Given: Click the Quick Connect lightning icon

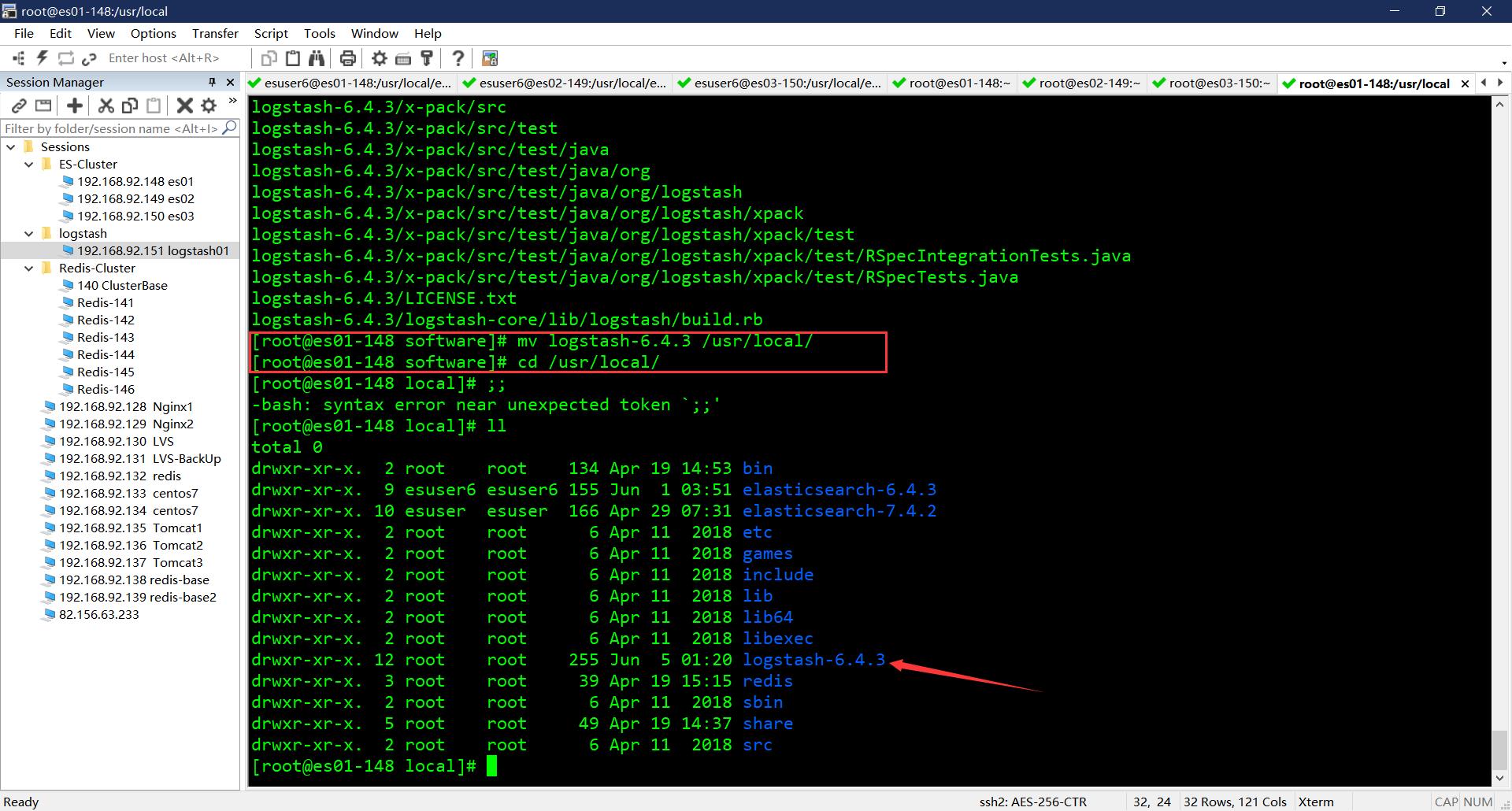Looking at the screenshot, I should [43, 58].
